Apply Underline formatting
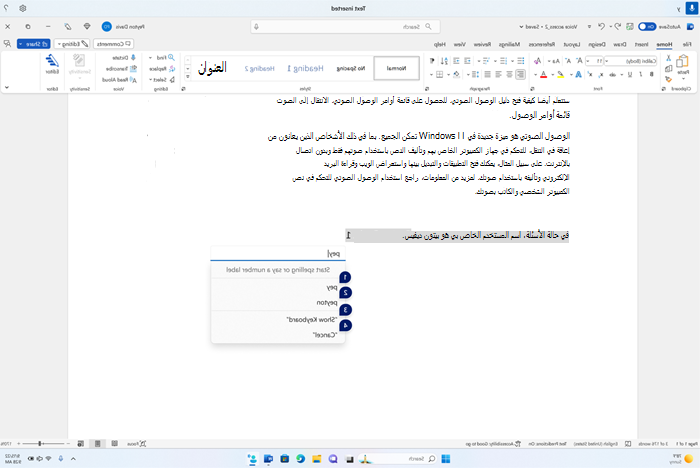 click(630, 75)
